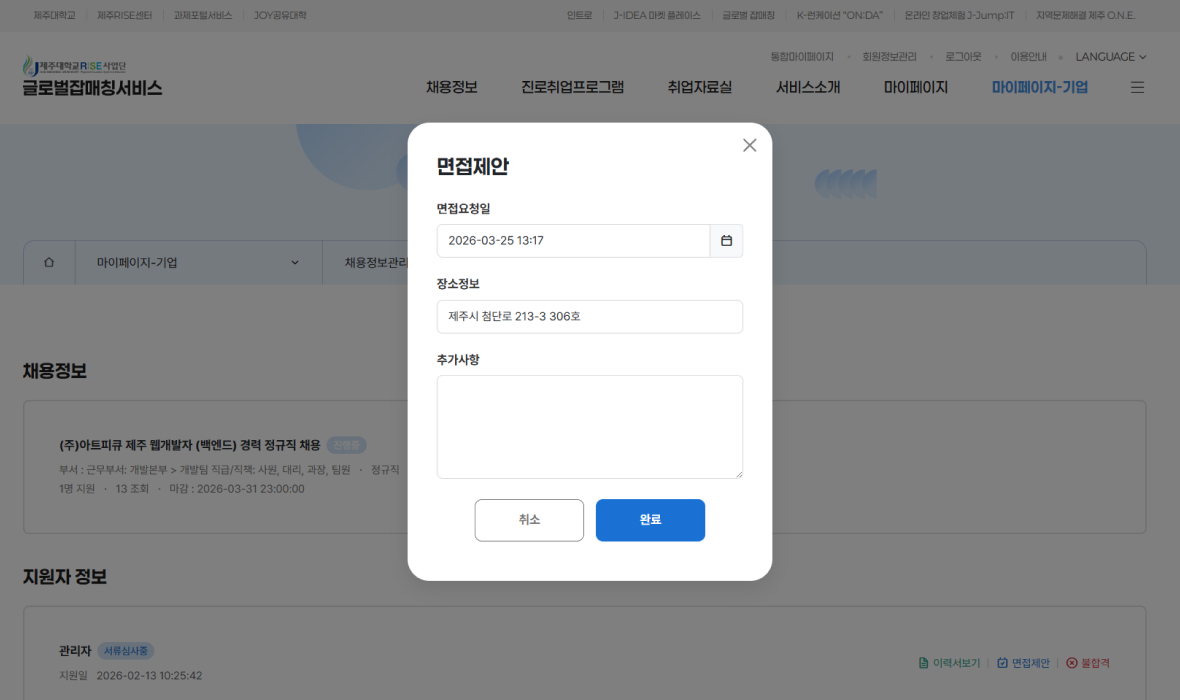Image resolution: width=1180 pixels, height=700 pixels.
Task: Click the 장소정보 address input field
Action: pyautogui.click(x=589, y=316)
